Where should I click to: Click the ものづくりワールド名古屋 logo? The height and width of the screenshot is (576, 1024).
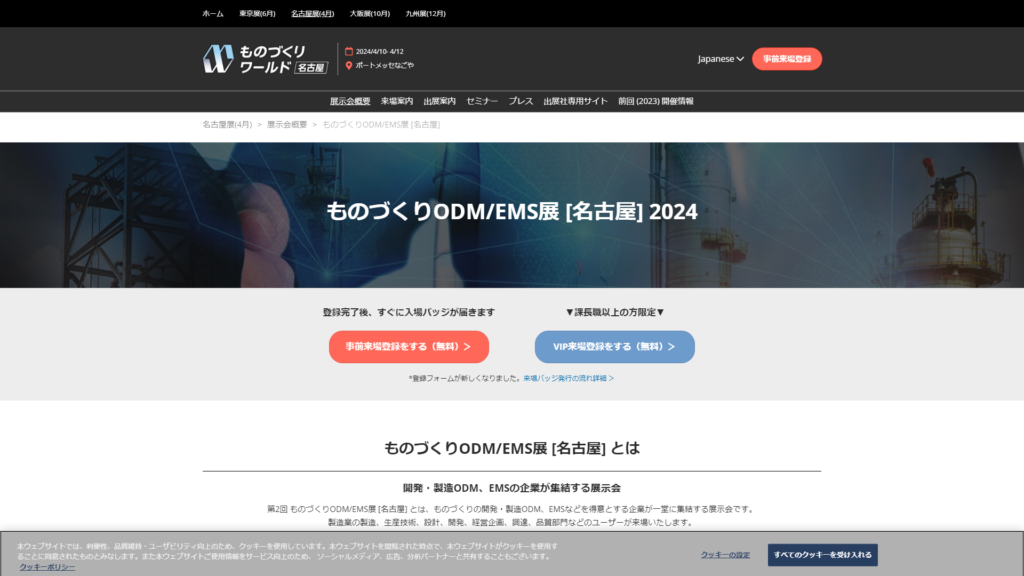click(x=265, y=59)
